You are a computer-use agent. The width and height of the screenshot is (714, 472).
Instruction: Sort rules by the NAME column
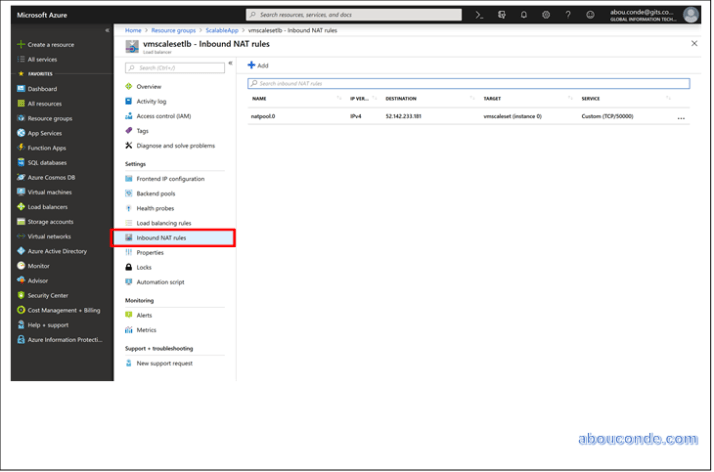point(260,98)
